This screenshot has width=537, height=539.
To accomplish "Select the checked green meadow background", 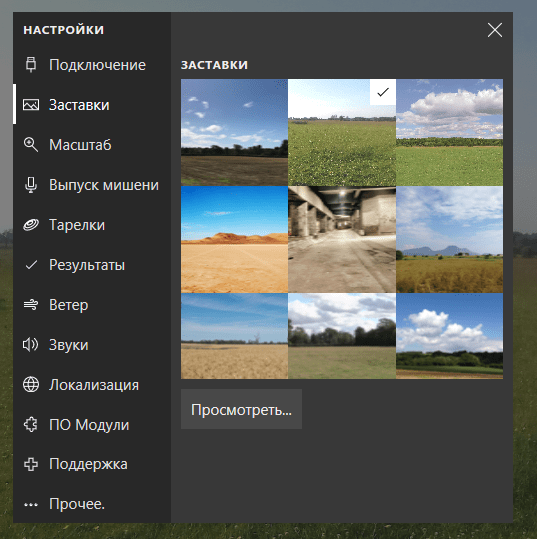I will [342, 132].
